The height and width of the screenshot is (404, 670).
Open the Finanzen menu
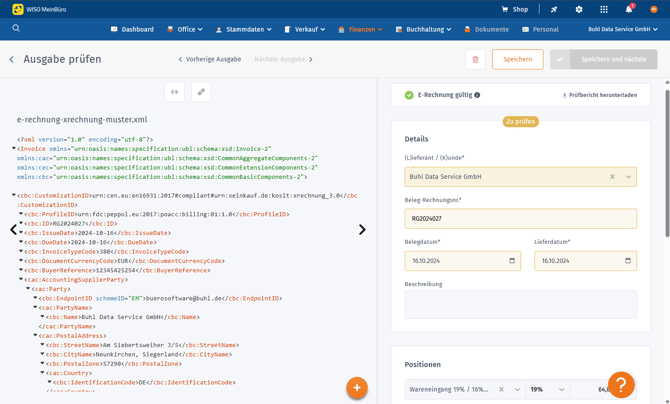coord(360,29)
